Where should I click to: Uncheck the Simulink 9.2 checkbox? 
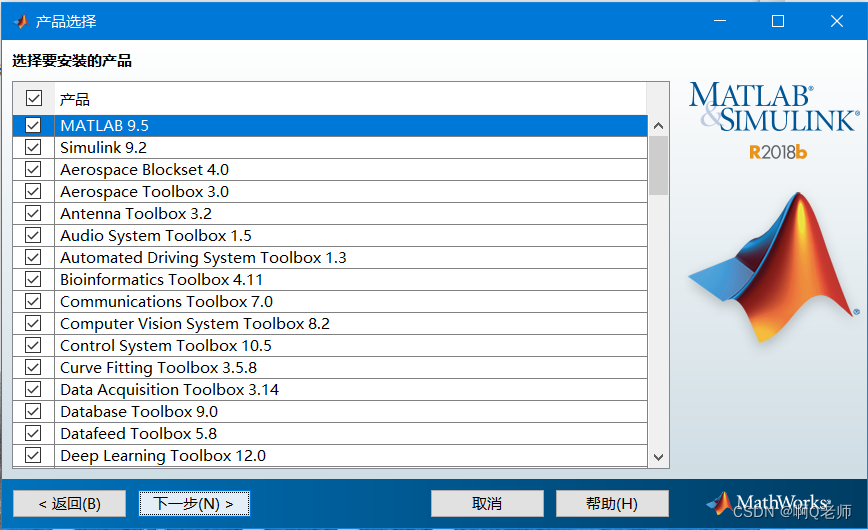(x=34, y=148)
